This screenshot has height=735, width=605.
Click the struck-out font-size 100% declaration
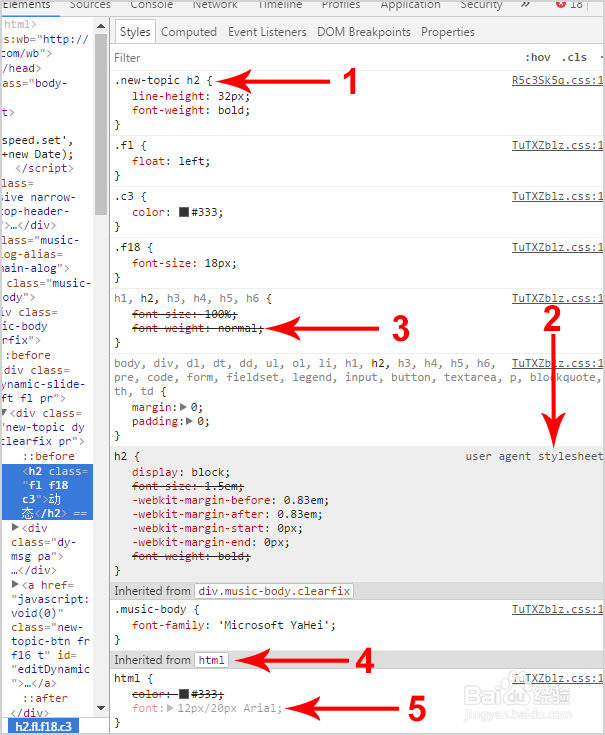pyautogui.click(x=184, y=314)
